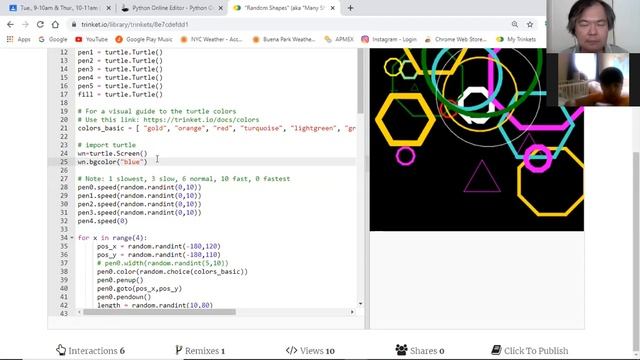The height and width of the screenshot is (360, 640).
Task: Click the trinket.io address bar
Action: (286, 24)
